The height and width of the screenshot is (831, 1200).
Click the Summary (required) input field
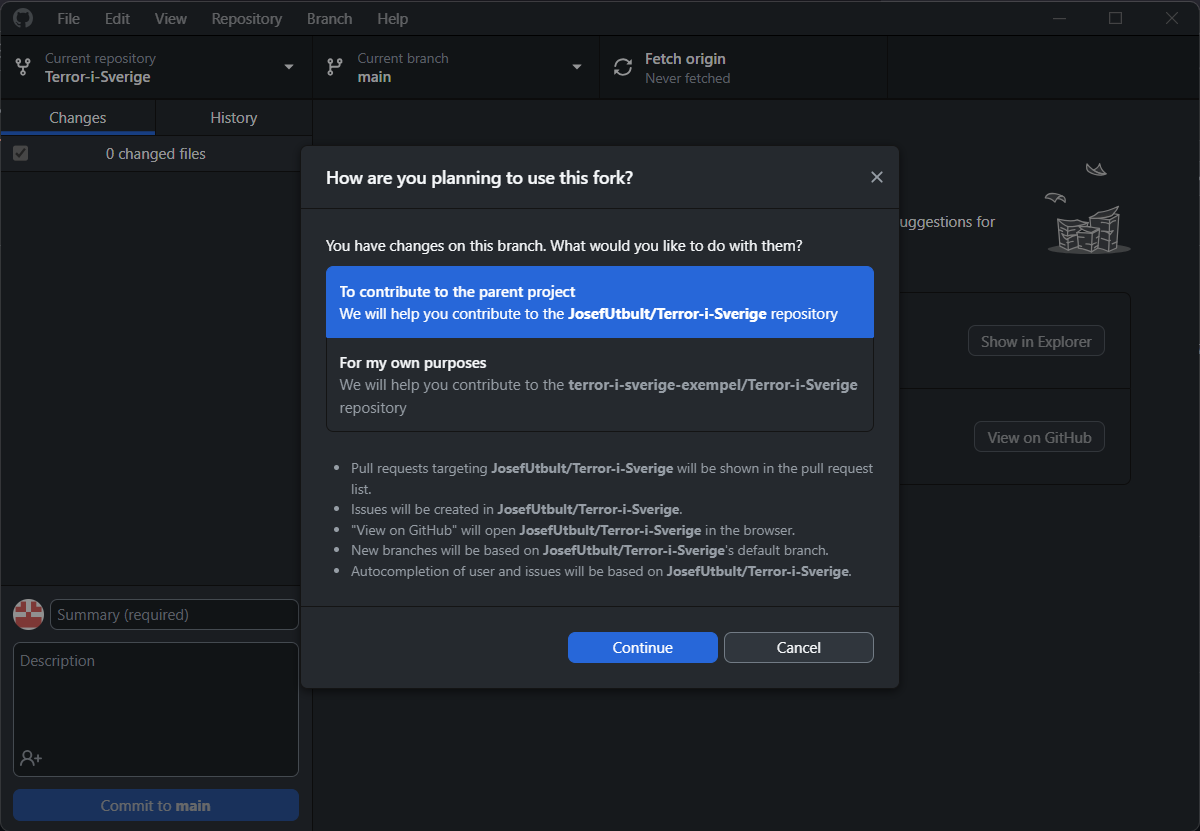coord(174,614)
